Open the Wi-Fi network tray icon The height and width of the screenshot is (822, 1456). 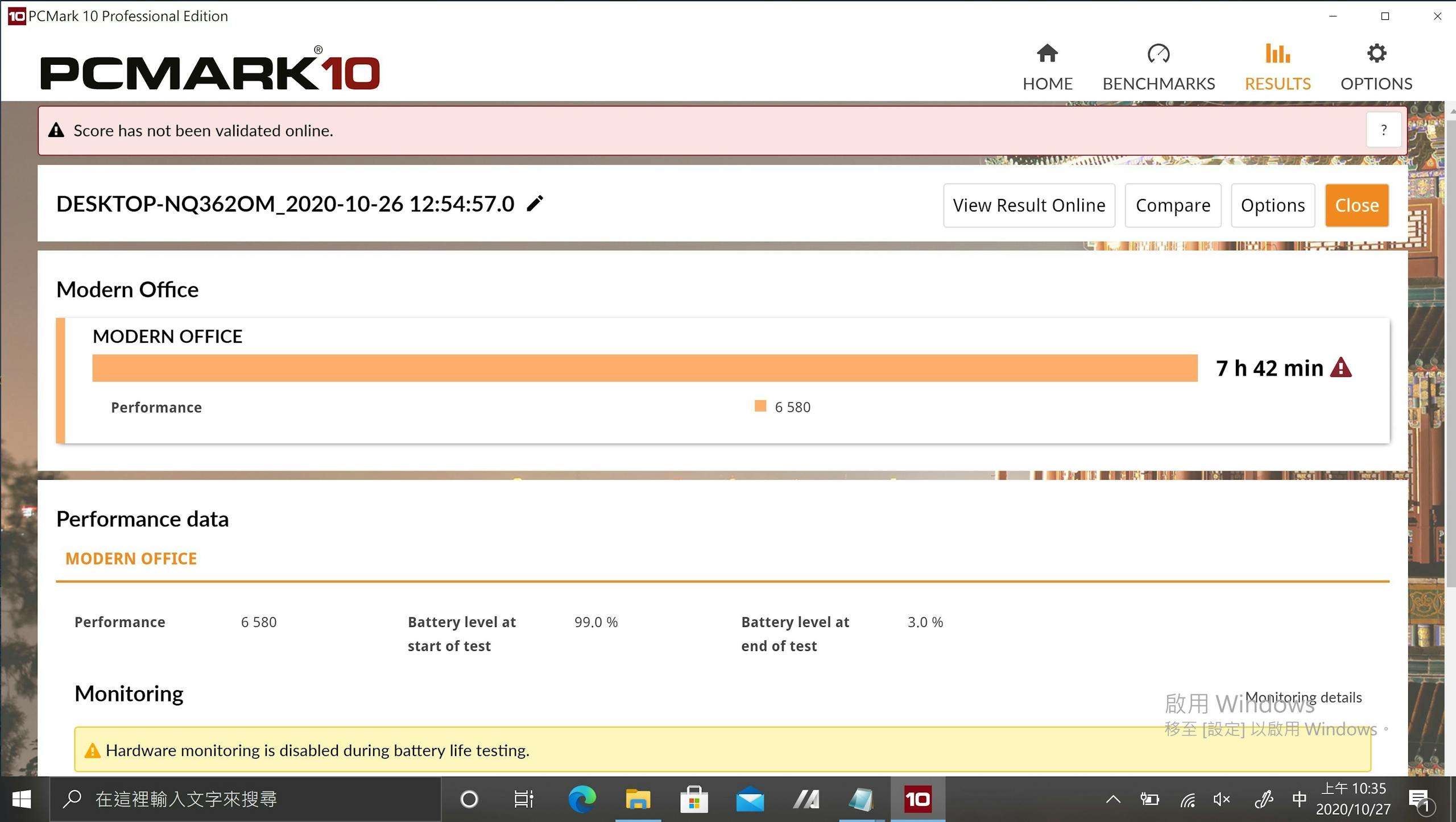(x=1187, y=800)
